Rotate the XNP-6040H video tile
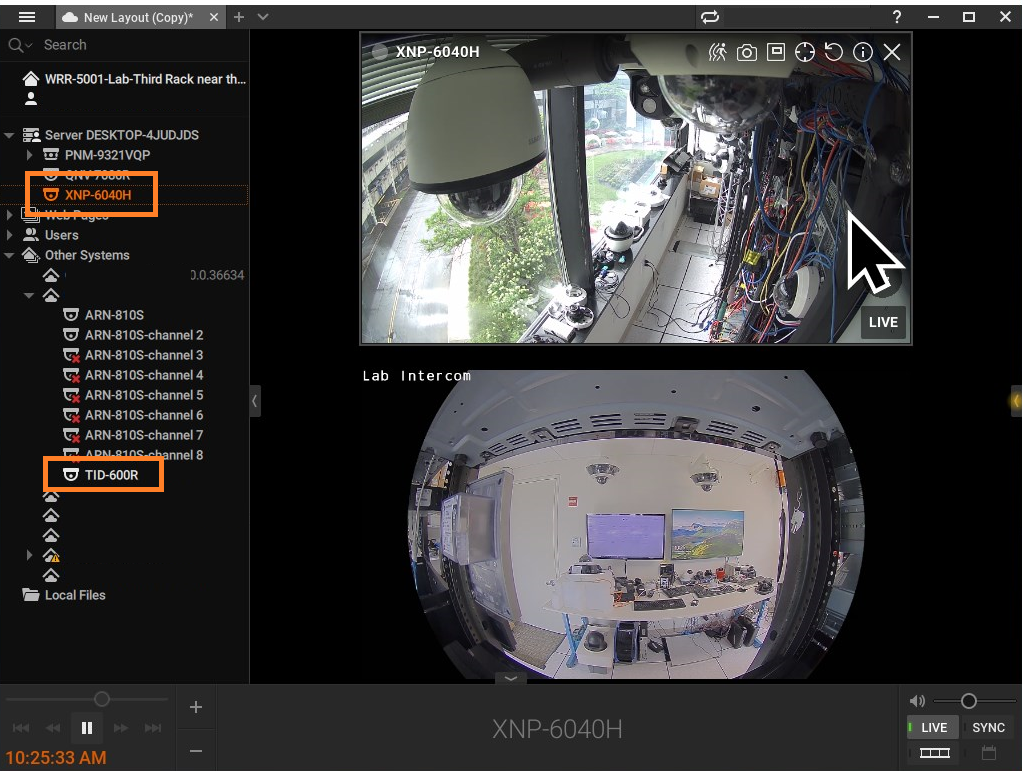Viewport: 1022px width, 771px height. point(834,52)
